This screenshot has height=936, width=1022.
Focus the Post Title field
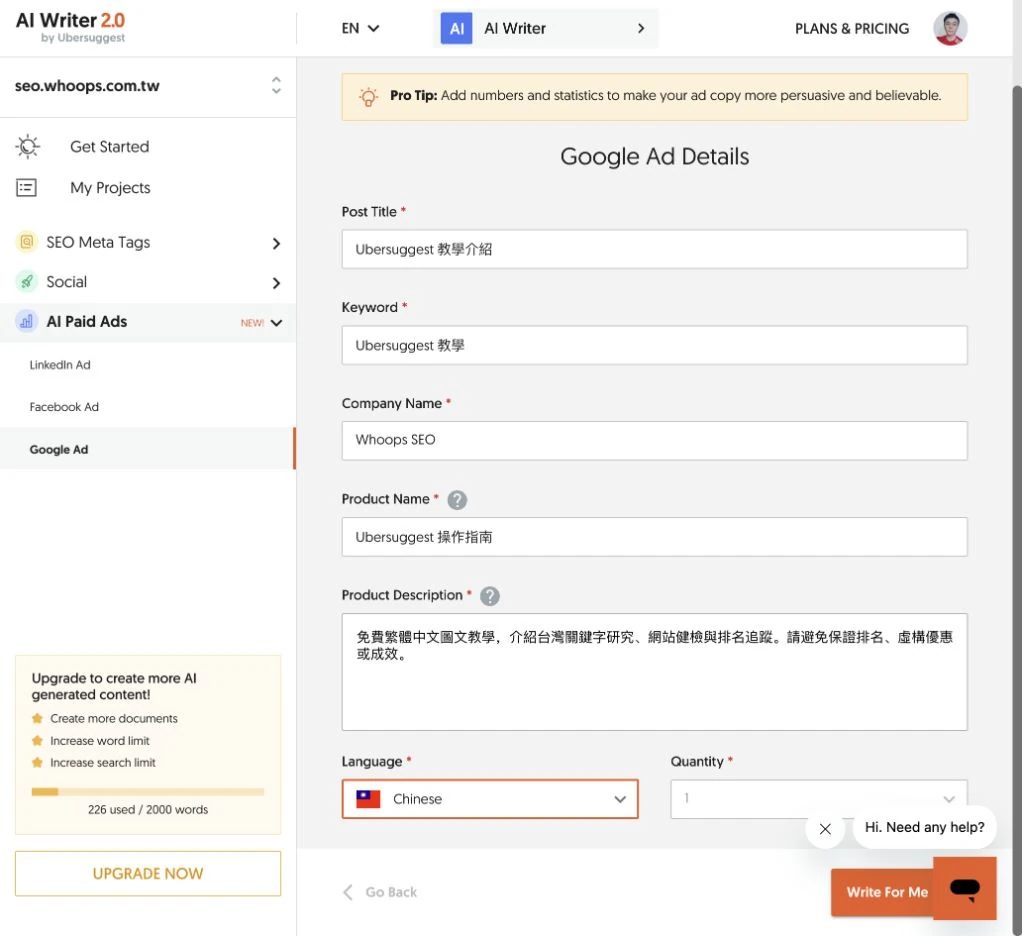coord(654,249)
